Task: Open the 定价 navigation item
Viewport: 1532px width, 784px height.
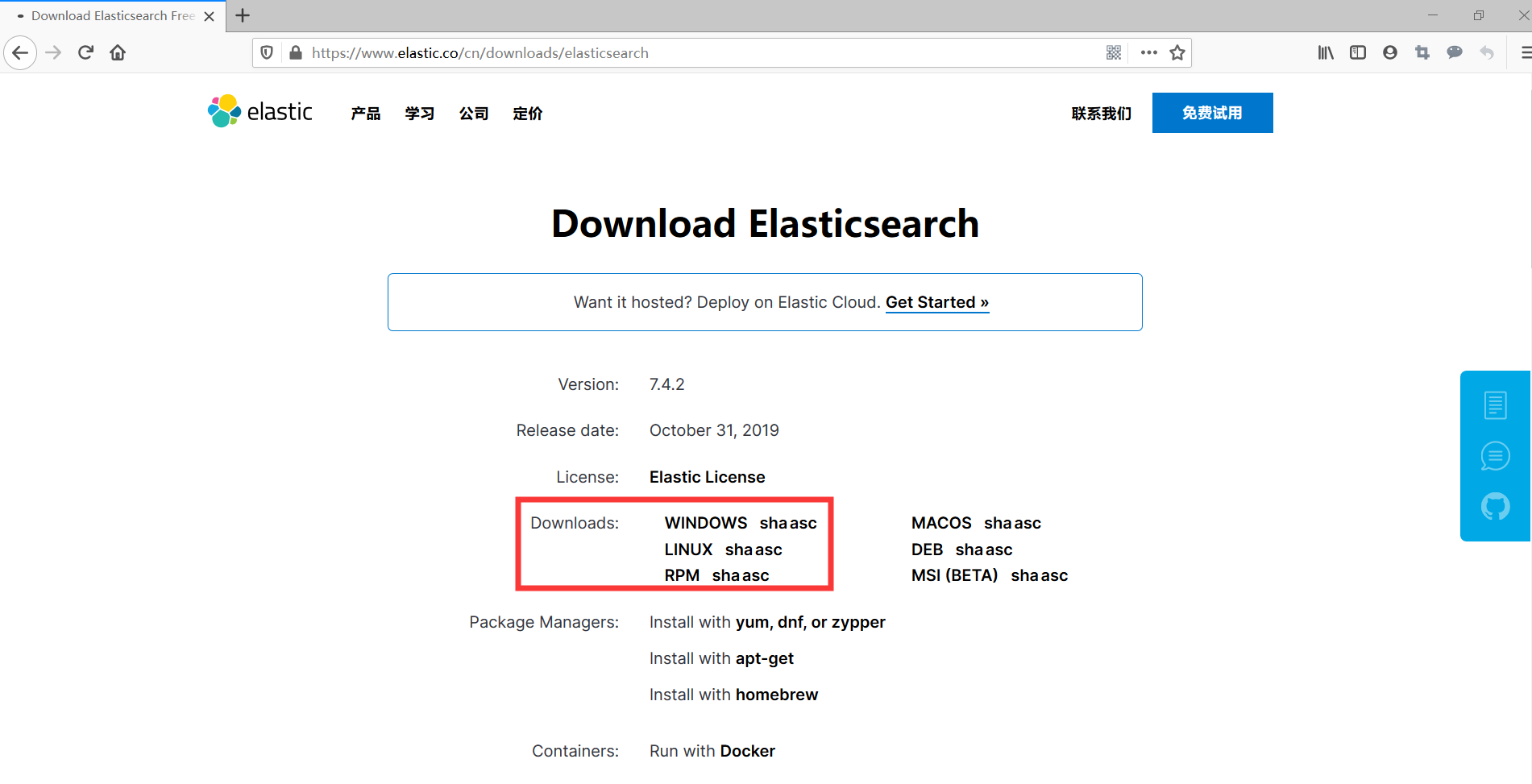Action: coord(528,114)
